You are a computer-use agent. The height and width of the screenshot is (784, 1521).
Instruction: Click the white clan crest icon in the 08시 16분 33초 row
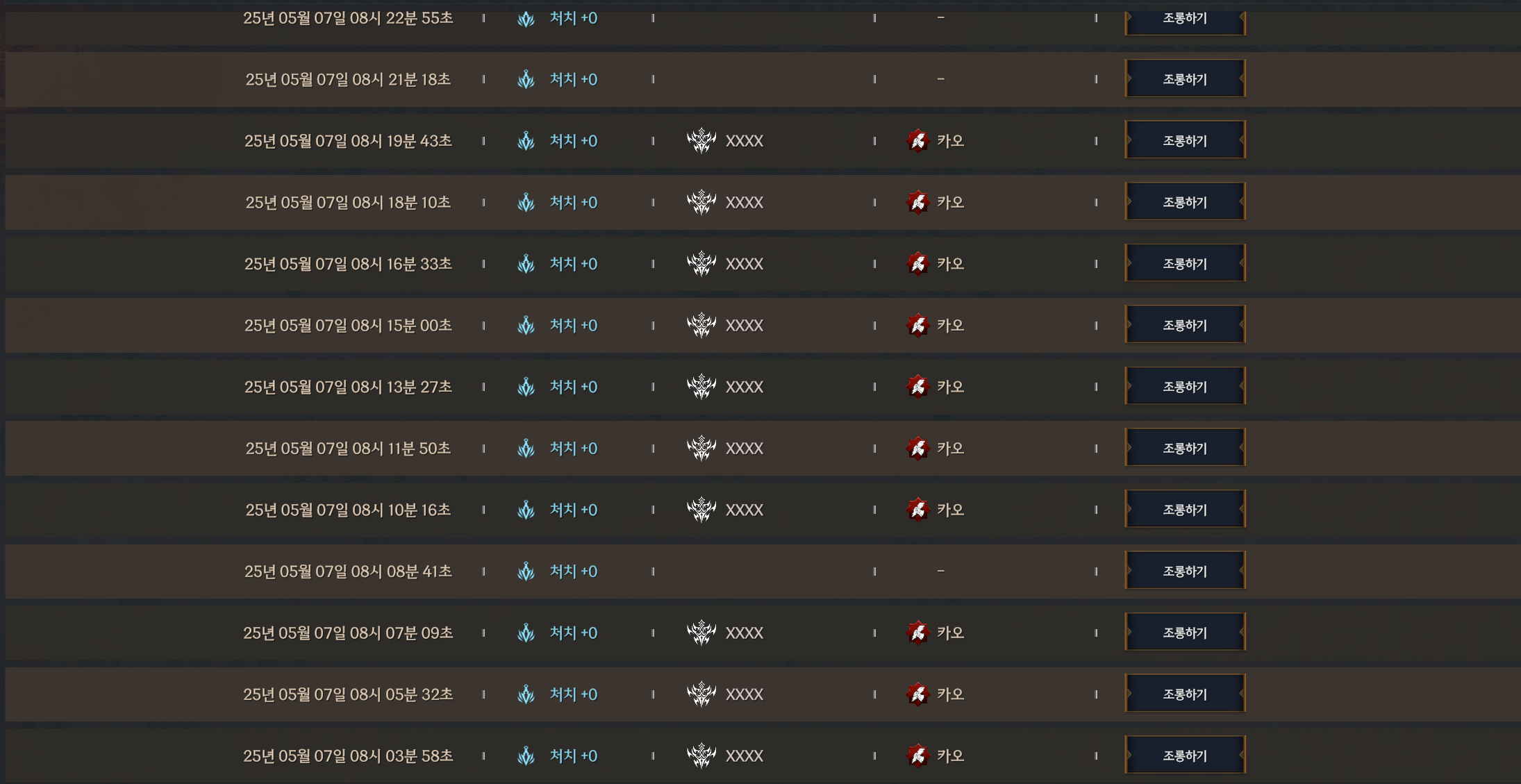pyautogui.click(x=701, y=263)
